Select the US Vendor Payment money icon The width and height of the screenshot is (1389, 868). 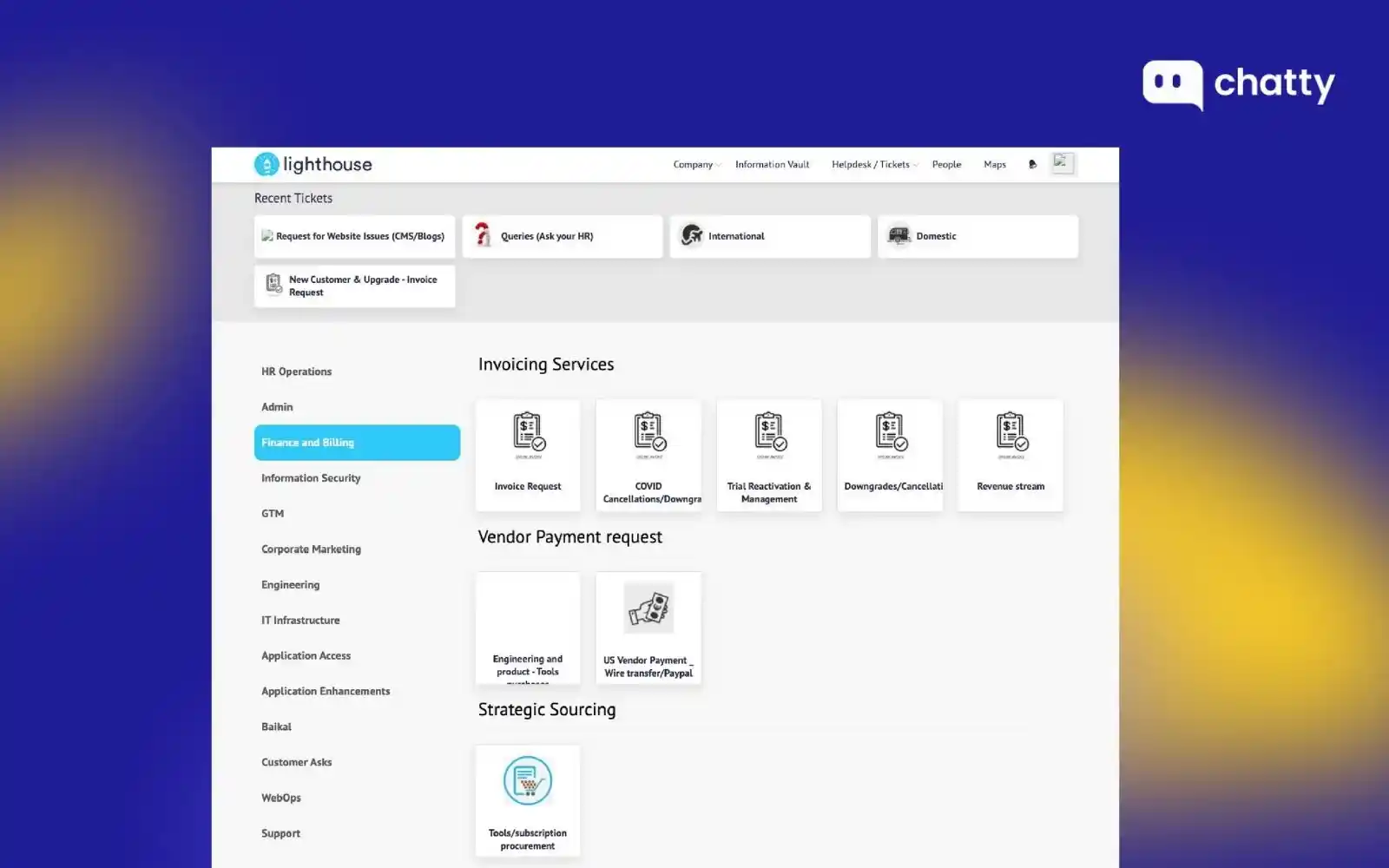click(648, 608)
